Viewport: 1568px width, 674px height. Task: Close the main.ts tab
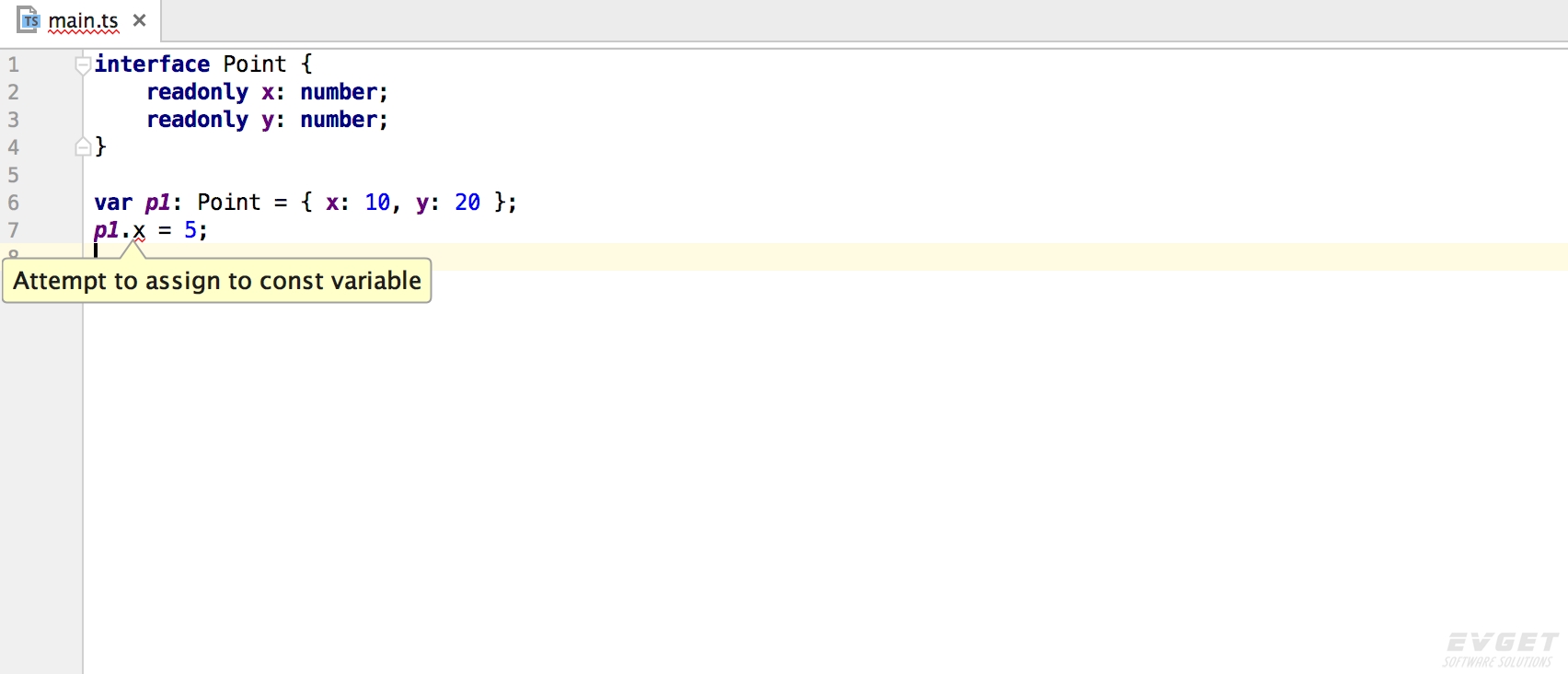click(x=140, y=20)
